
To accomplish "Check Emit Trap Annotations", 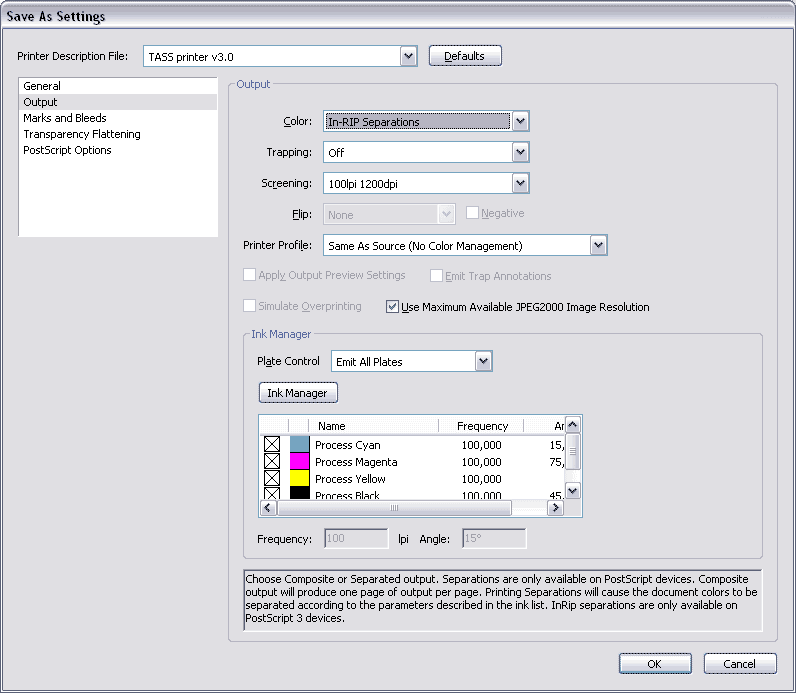I will click(436, 276).
